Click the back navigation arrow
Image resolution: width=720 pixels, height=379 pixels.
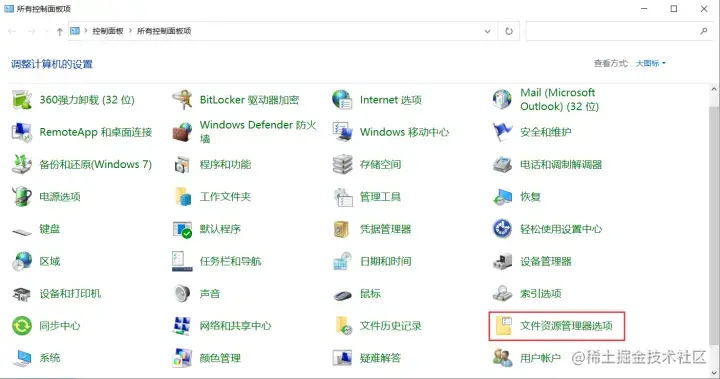tap(12, 31)
